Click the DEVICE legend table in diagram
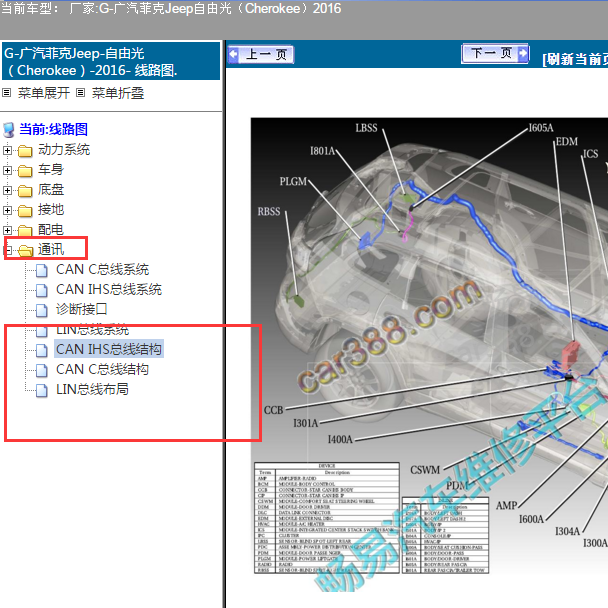The image size is (608, 608). pos(327,518)
